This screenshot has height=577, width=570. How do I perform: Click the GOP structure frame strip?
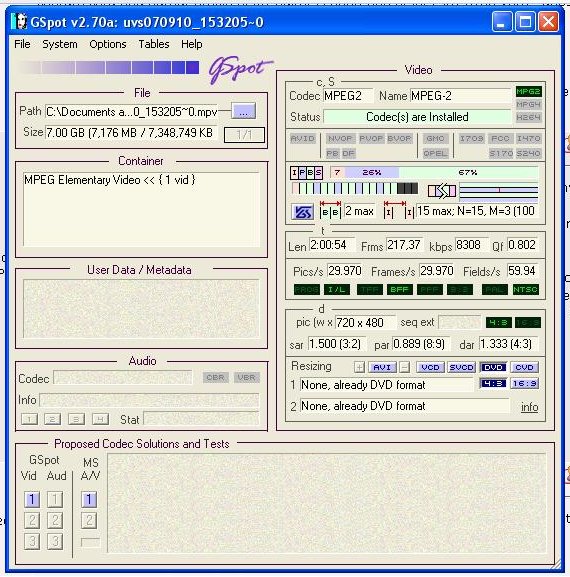click(354, 188)
